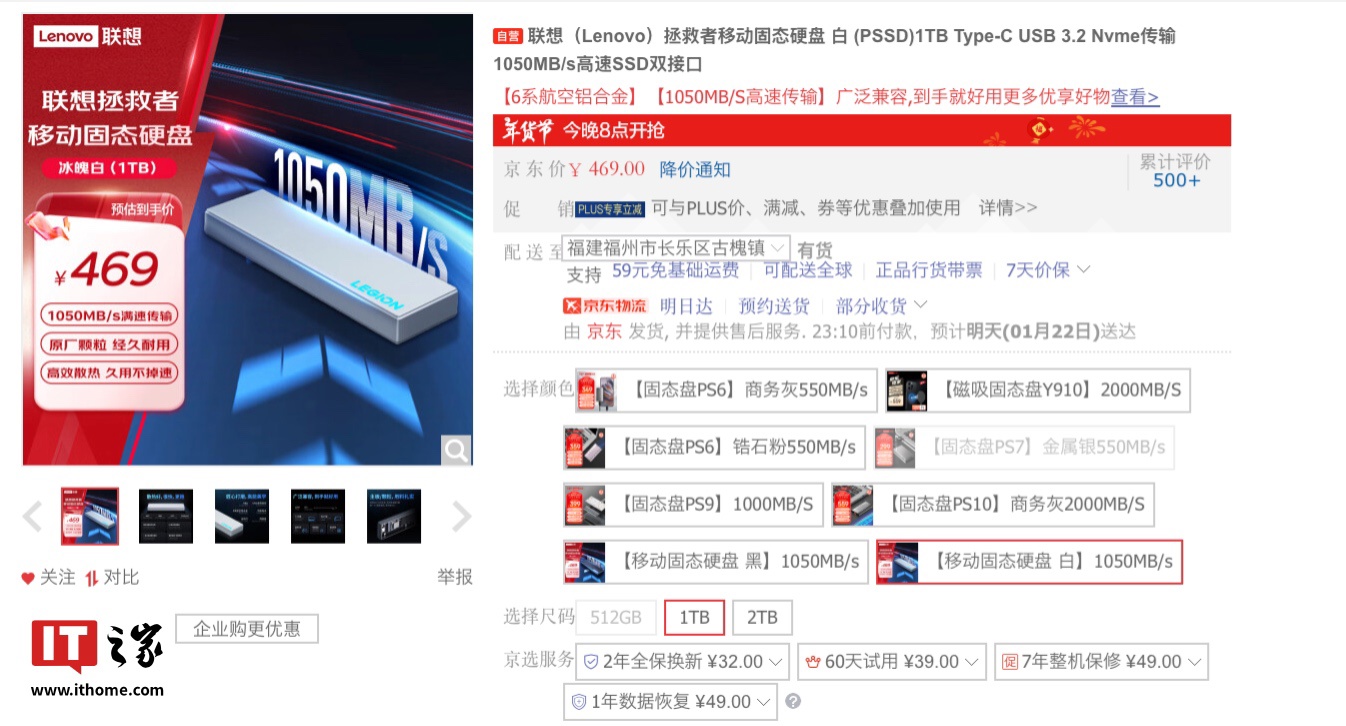Image resolution: width=1346 pixels, height=726 pixels.
Task: Click the Lenovo 联想 logo on product image
Action: (88, 37)
